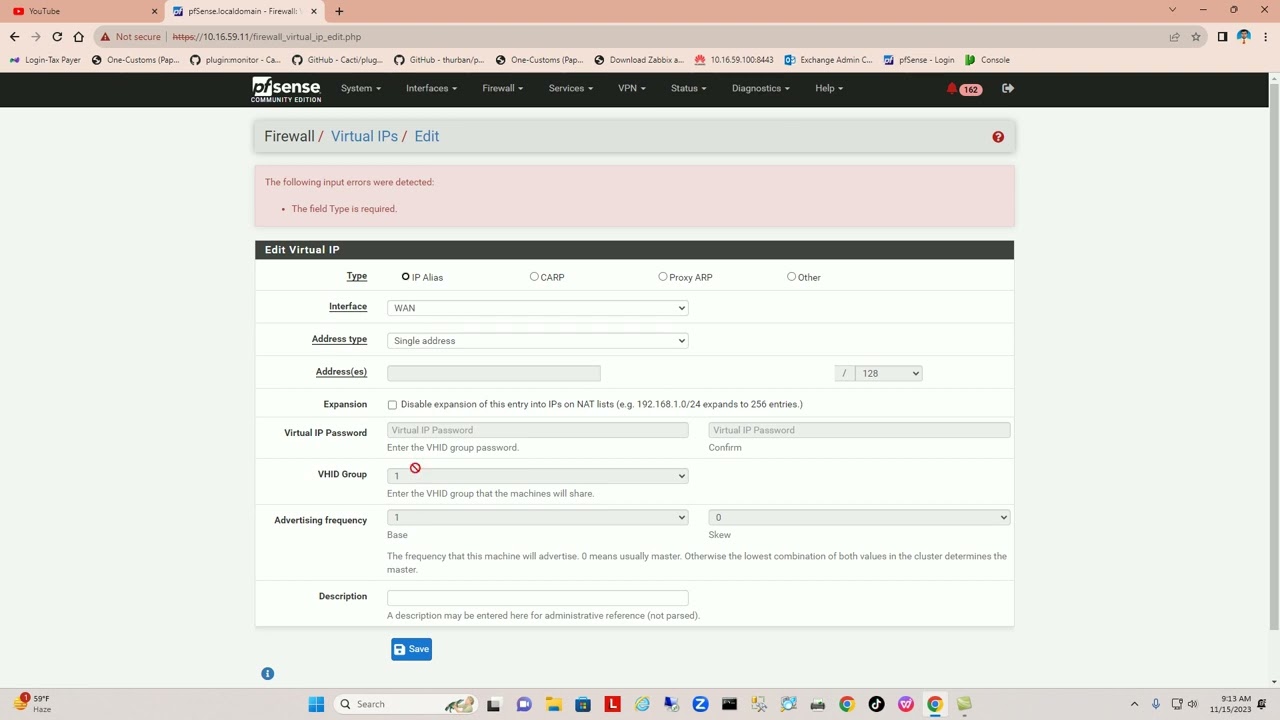Open pfSense - Login bookmark

(918, 60)
